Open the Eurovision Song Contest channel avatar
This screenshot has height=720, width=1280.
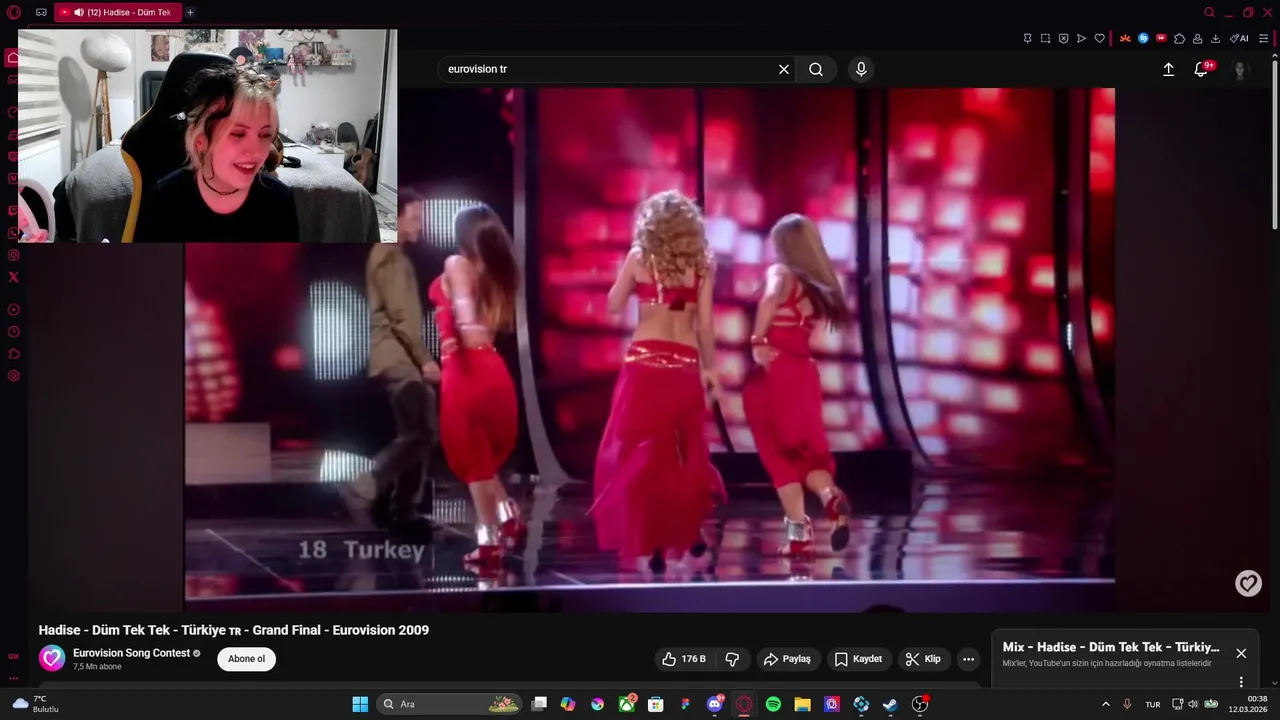click(x=52, y=658)
